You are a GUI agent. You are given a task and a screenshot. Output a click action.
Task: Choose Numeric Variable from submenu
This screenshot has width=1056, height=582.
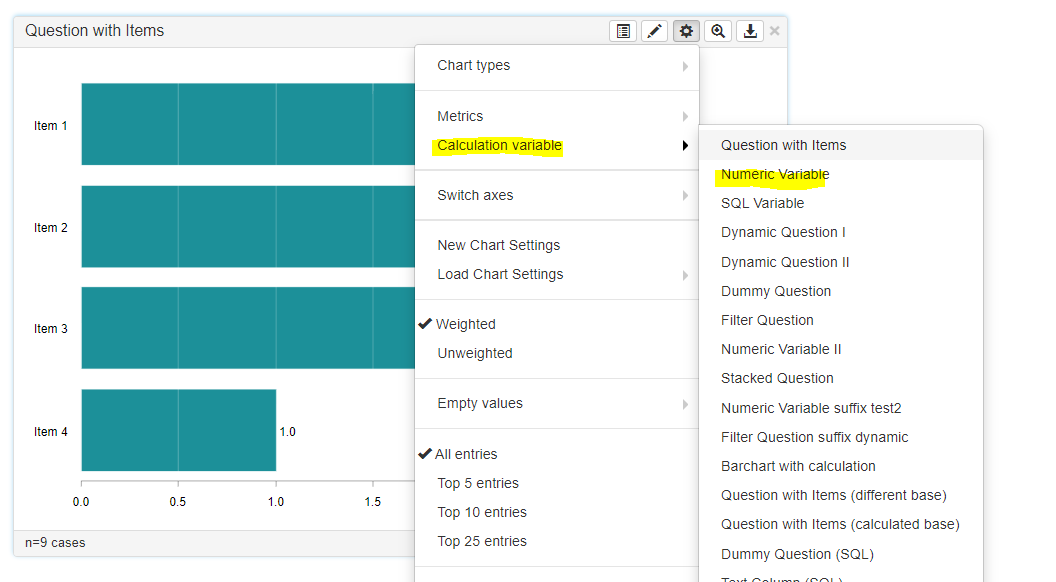point(775,175)
